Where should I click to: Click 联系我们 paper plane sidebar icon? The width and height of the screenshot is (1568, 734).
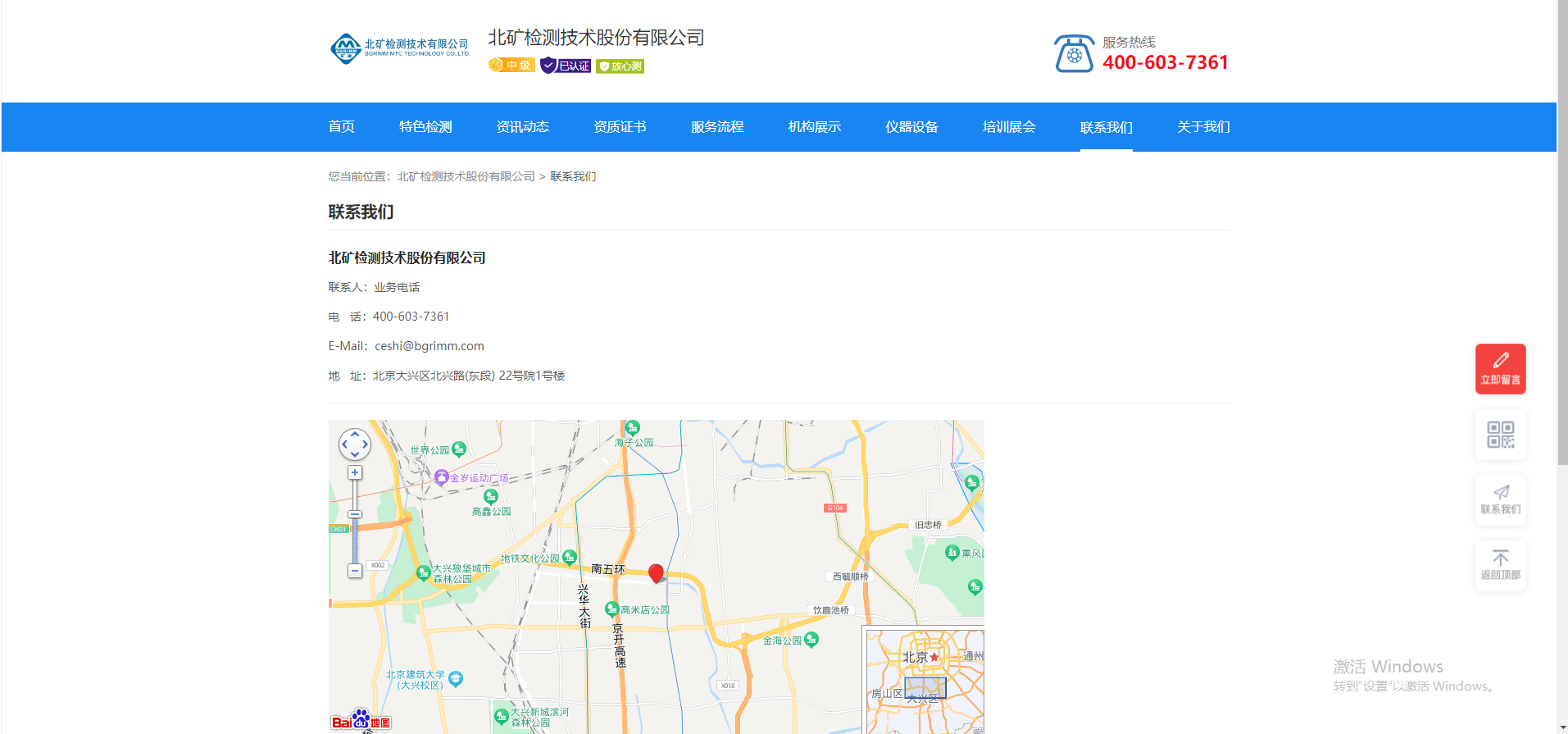[x=1500, y=500]
